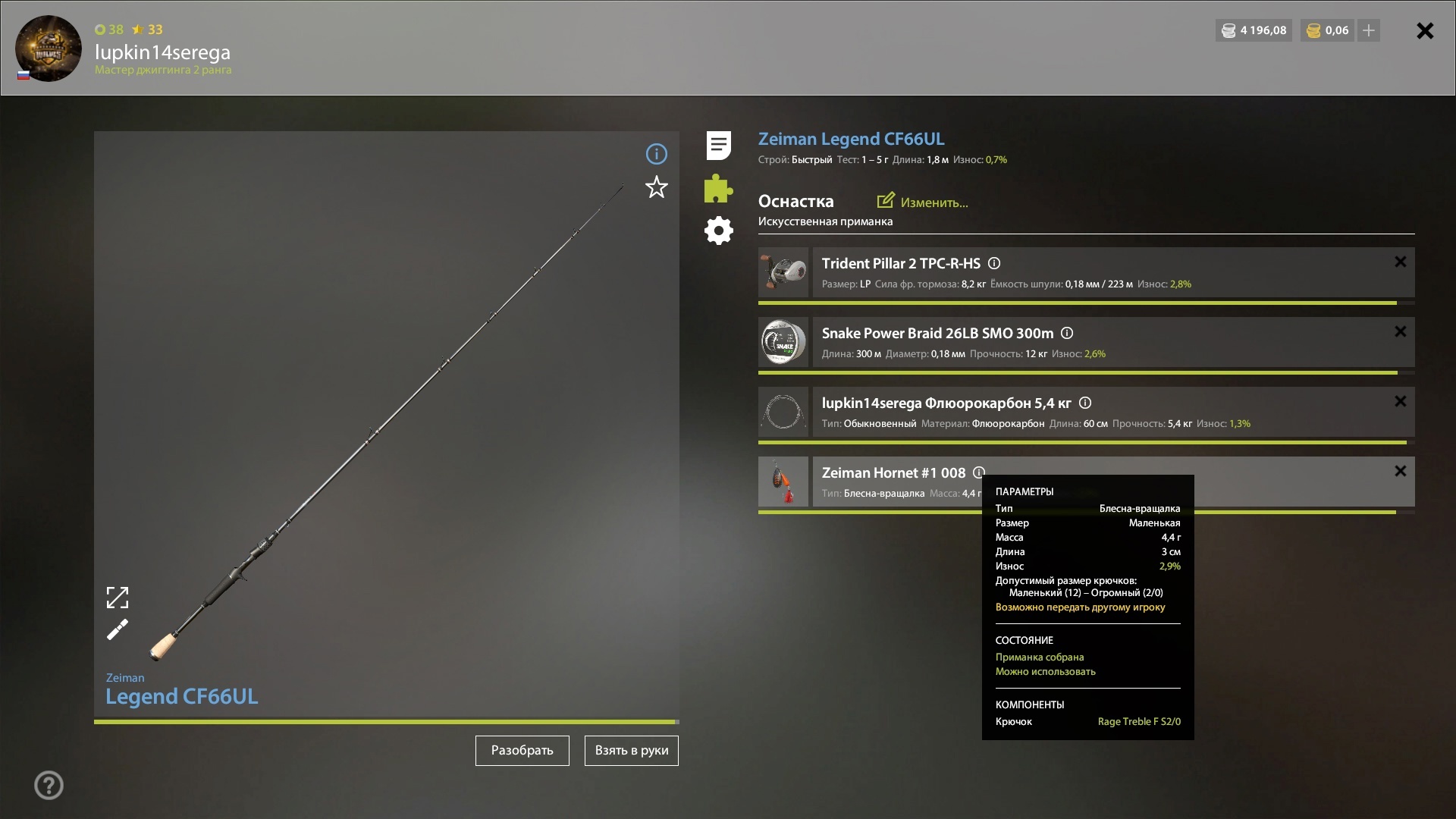Screen dimensions: 1456x819
Task: Select the Snake braid spool thumbnail
Action: pos(783,342)
